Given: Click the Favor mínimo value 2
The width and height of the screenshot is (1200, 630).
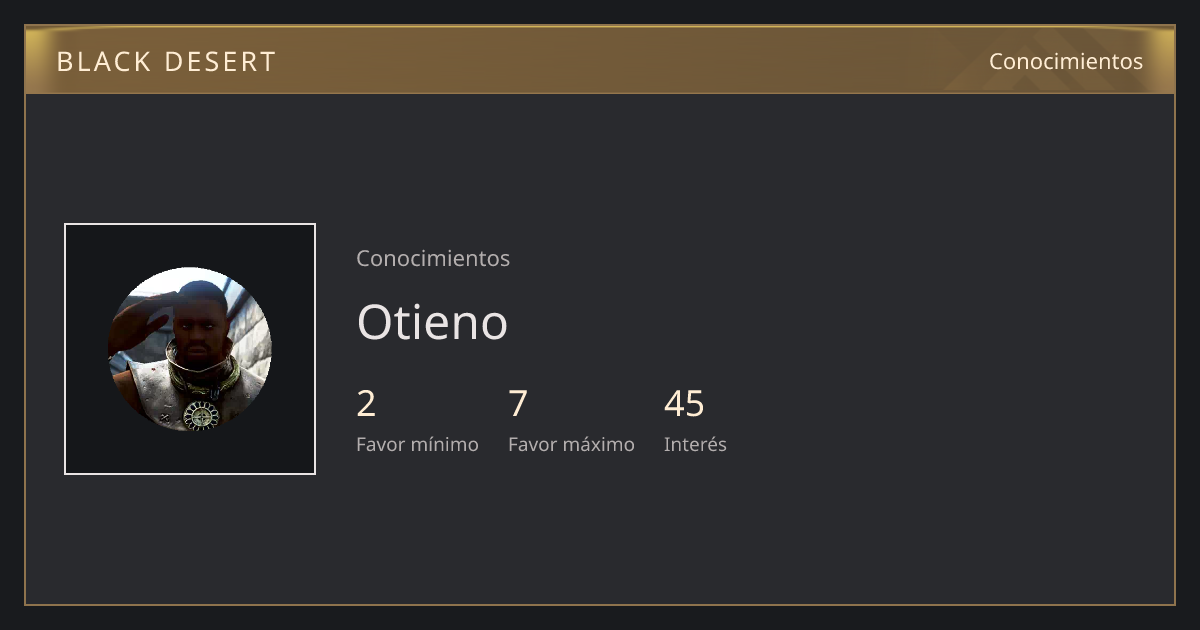Looking at the screenshot, I should pyautogui.click(x=366, y=404).
